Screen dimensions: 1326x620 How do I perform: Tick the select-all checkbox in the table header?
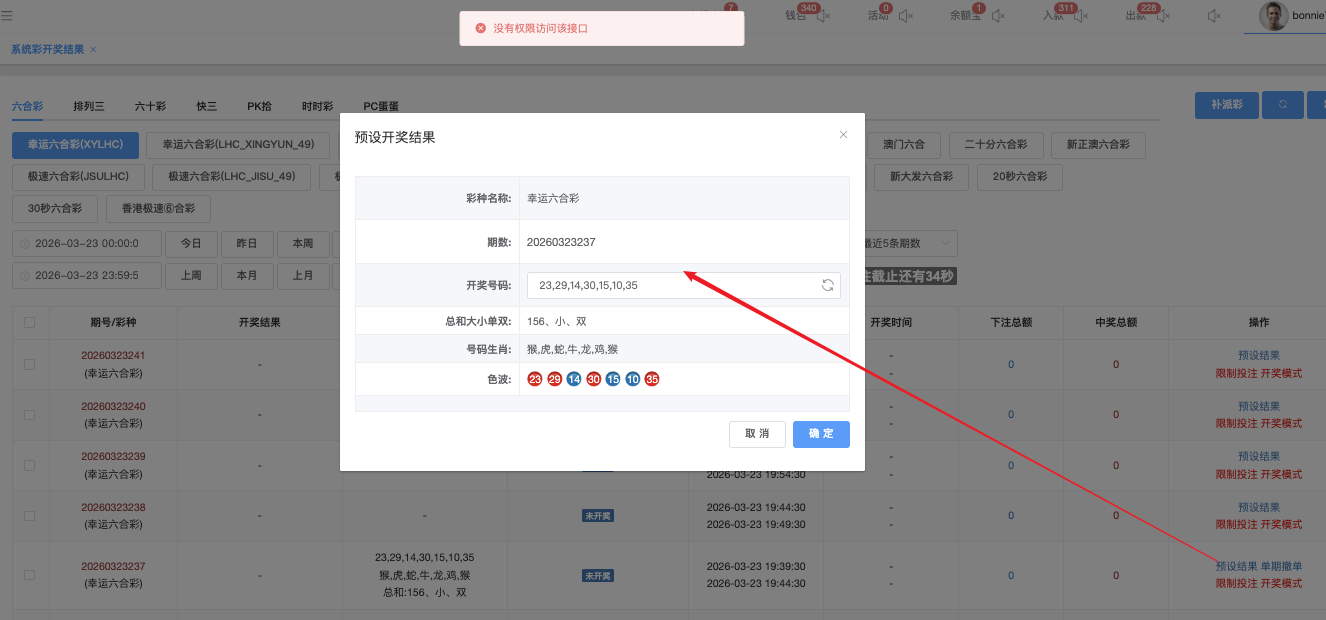(x=29, y=322)
